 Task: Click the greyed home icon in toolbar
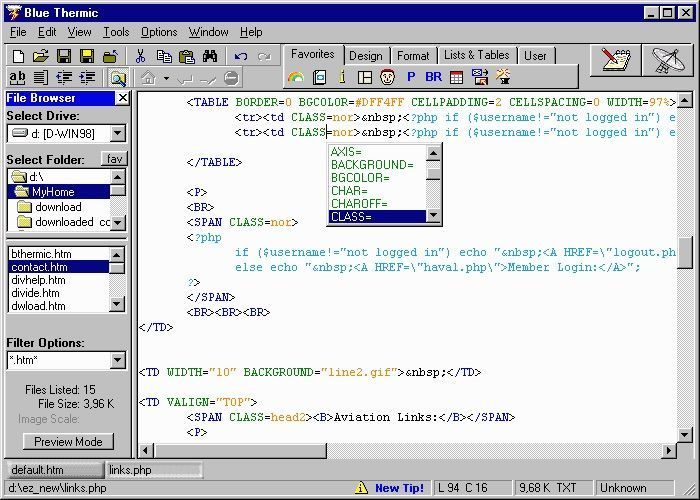[148, 78]
